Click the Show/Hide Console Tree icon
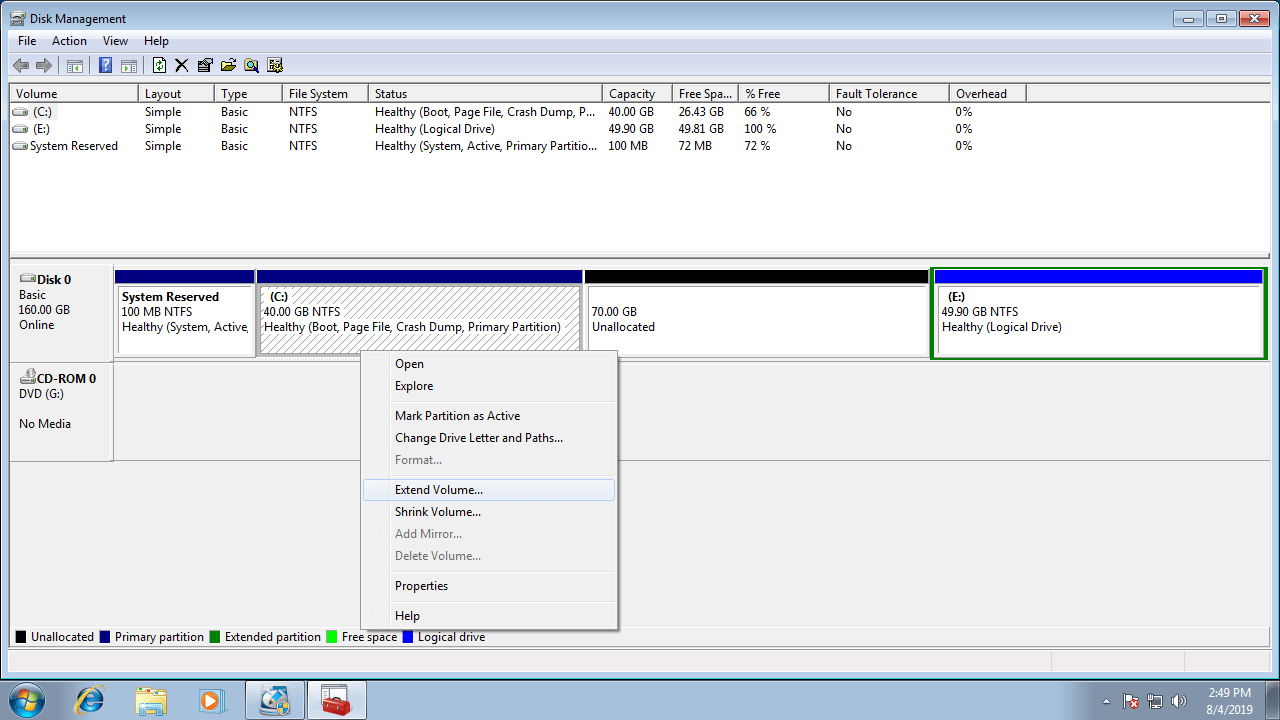The width and height of the screenshot is (1280, 720). pyautogui.click(x=74, y=65)
